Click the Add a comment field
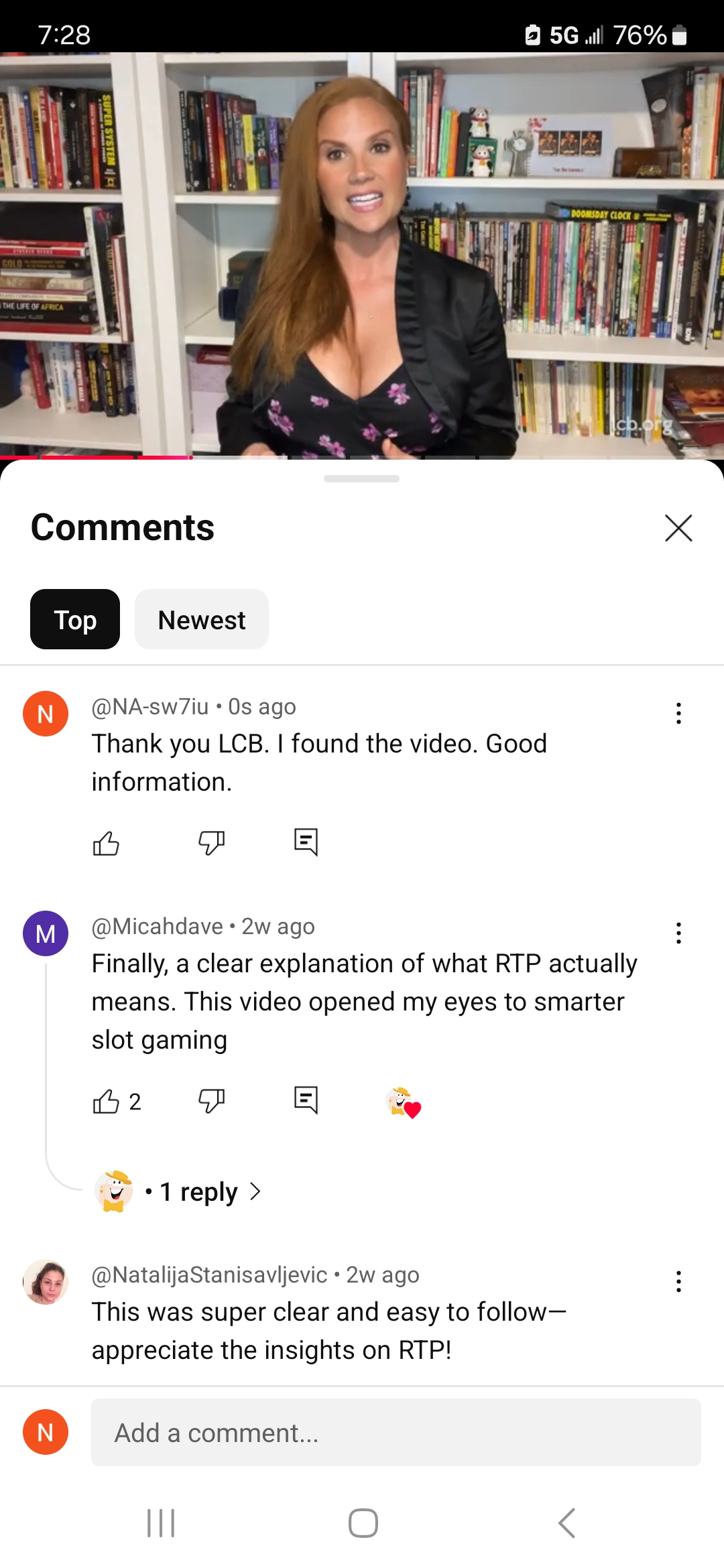Image resolution: width=724 pixels, height=1568 pixels. [396, 1433]
